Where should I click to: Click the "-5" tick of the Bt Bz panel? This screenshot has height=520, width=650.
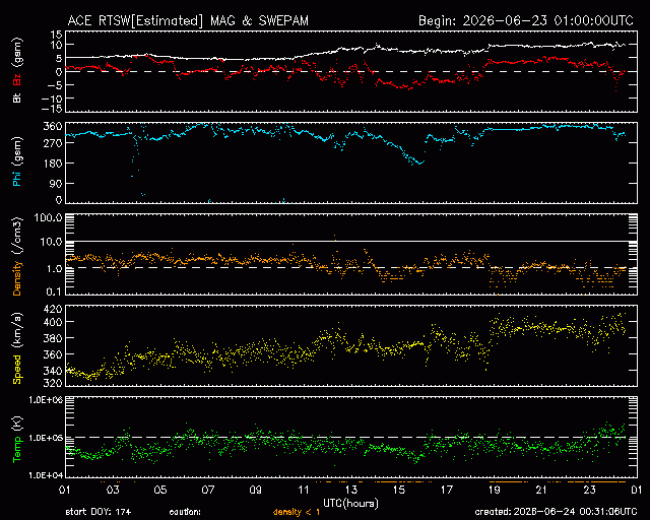point(55,85)
